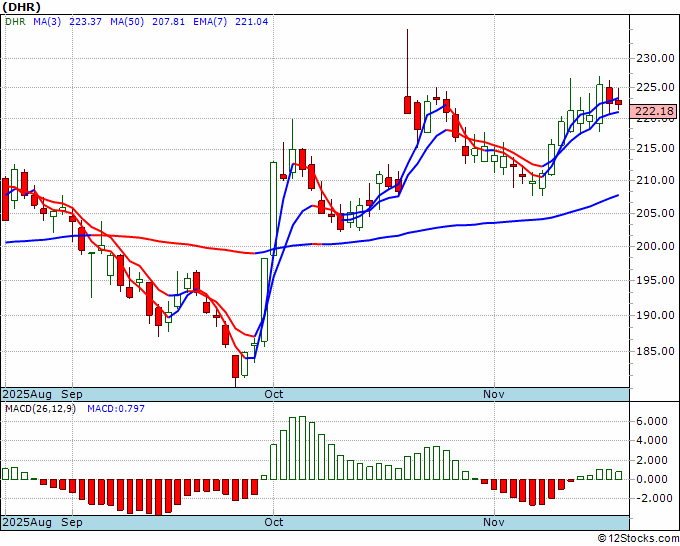Click the MA(50) indicator label
680x546 pixels.
pyautogui.click(x=127, y=22)
